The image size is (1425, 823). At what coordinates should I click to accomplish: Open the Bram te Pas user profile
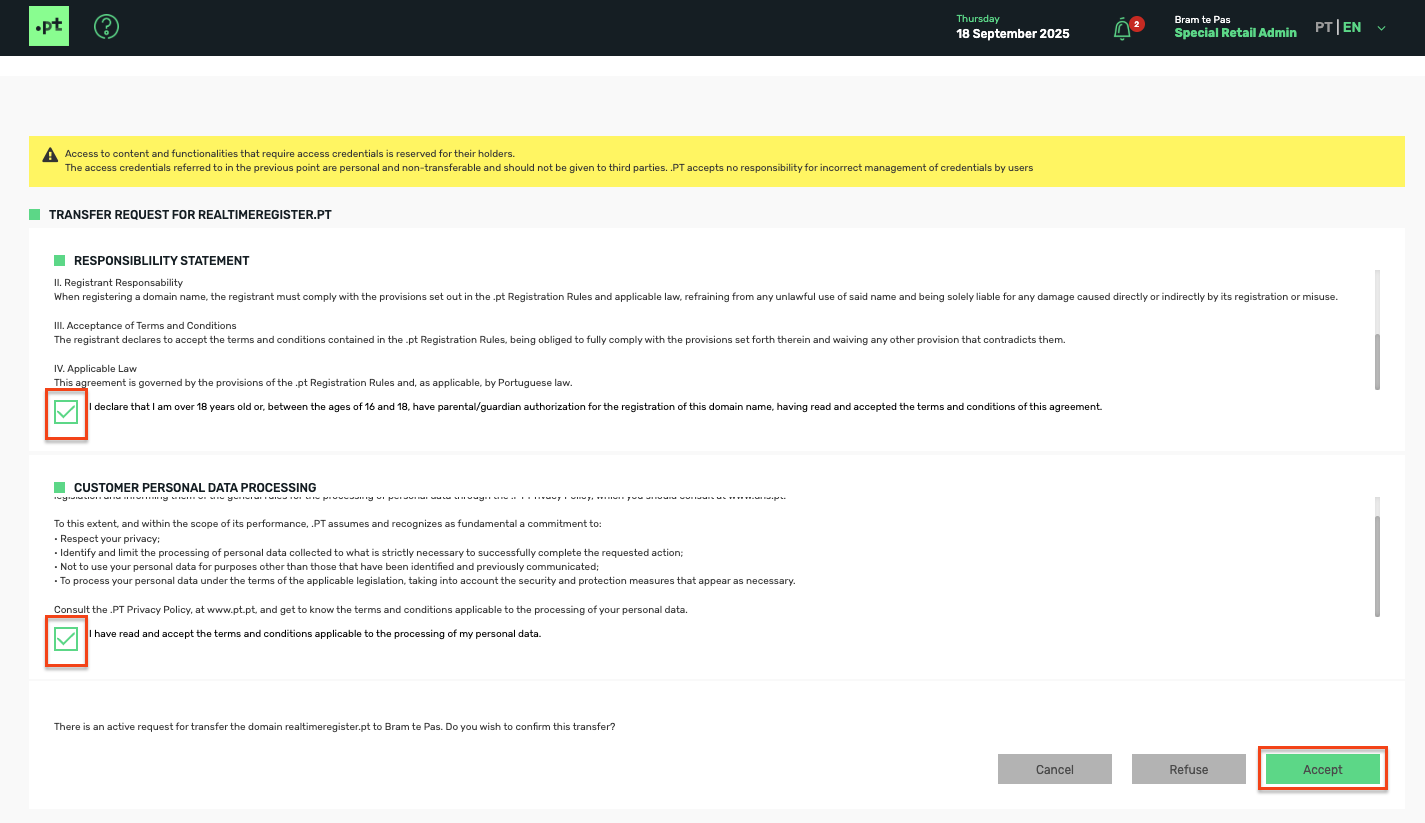[x=1202, y=19]
